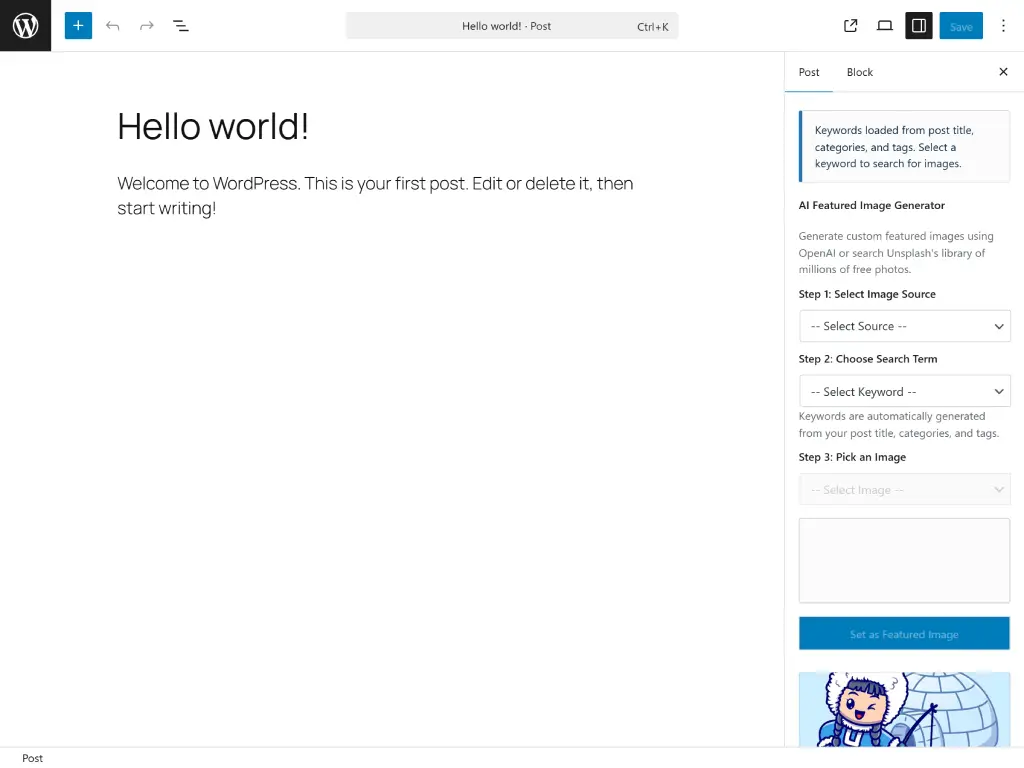1024x768 pixels.
Task: Open the command search for Hello world post
Action: (x=512, y=26)
